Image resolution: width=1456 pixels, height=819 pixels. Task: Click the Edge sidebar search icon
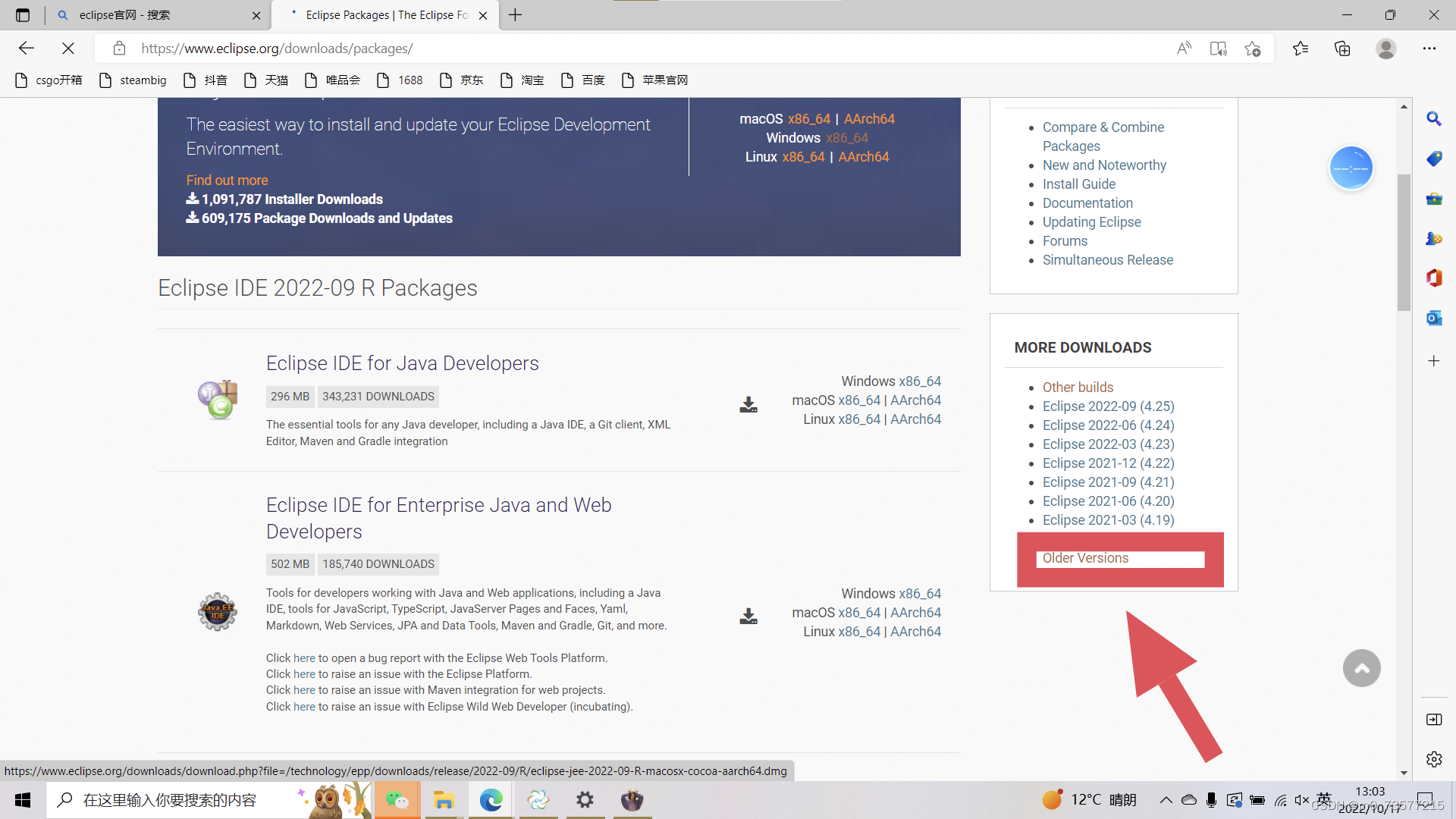1434,119
